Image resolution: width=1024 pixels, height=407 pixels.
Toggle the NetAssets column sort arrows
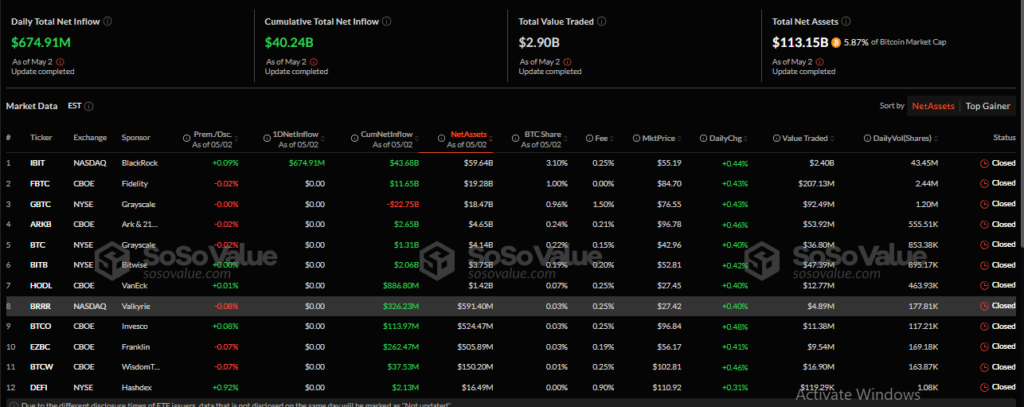point(490,139)
